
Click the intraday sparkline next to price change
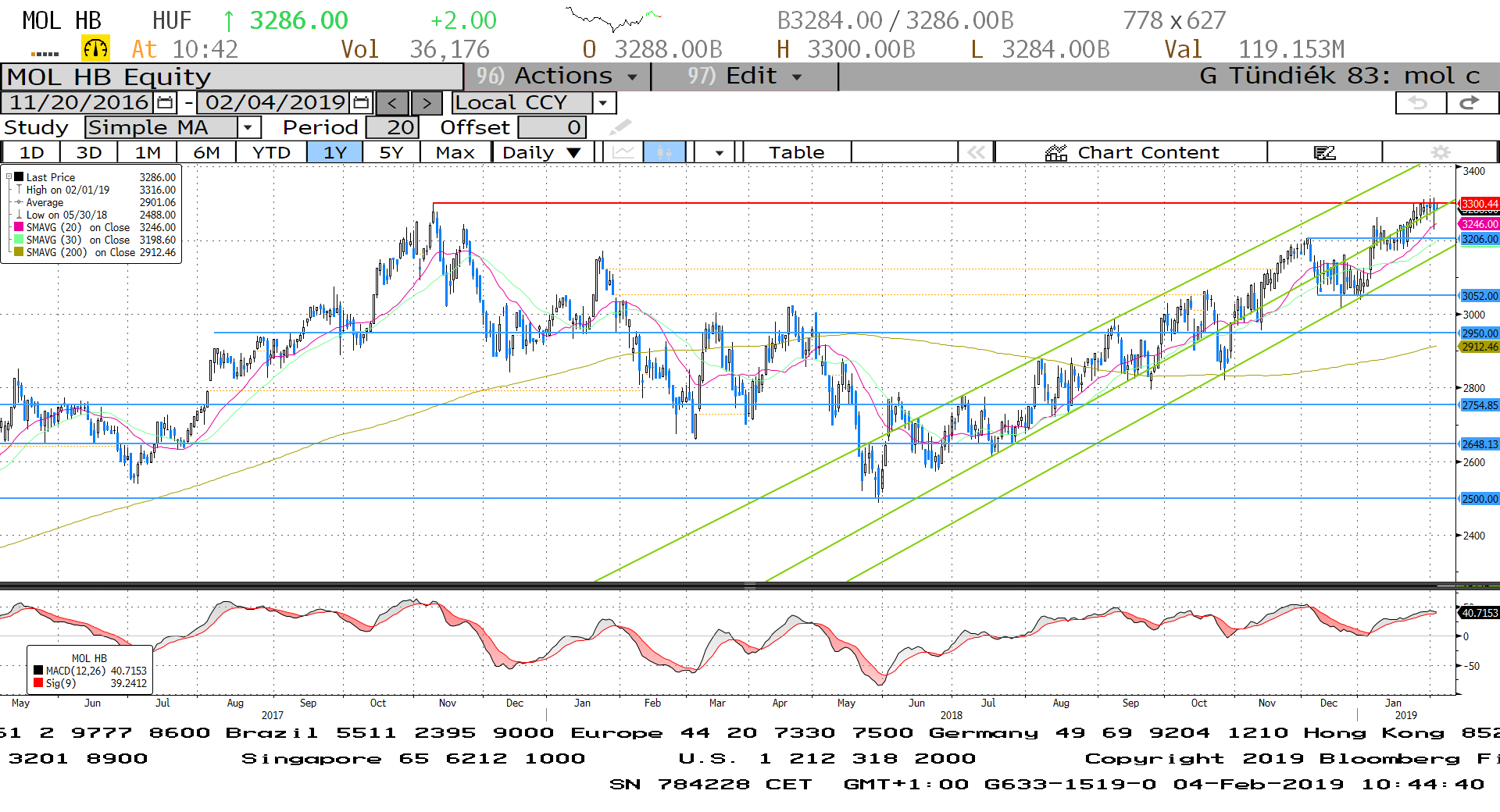point(614,20)
